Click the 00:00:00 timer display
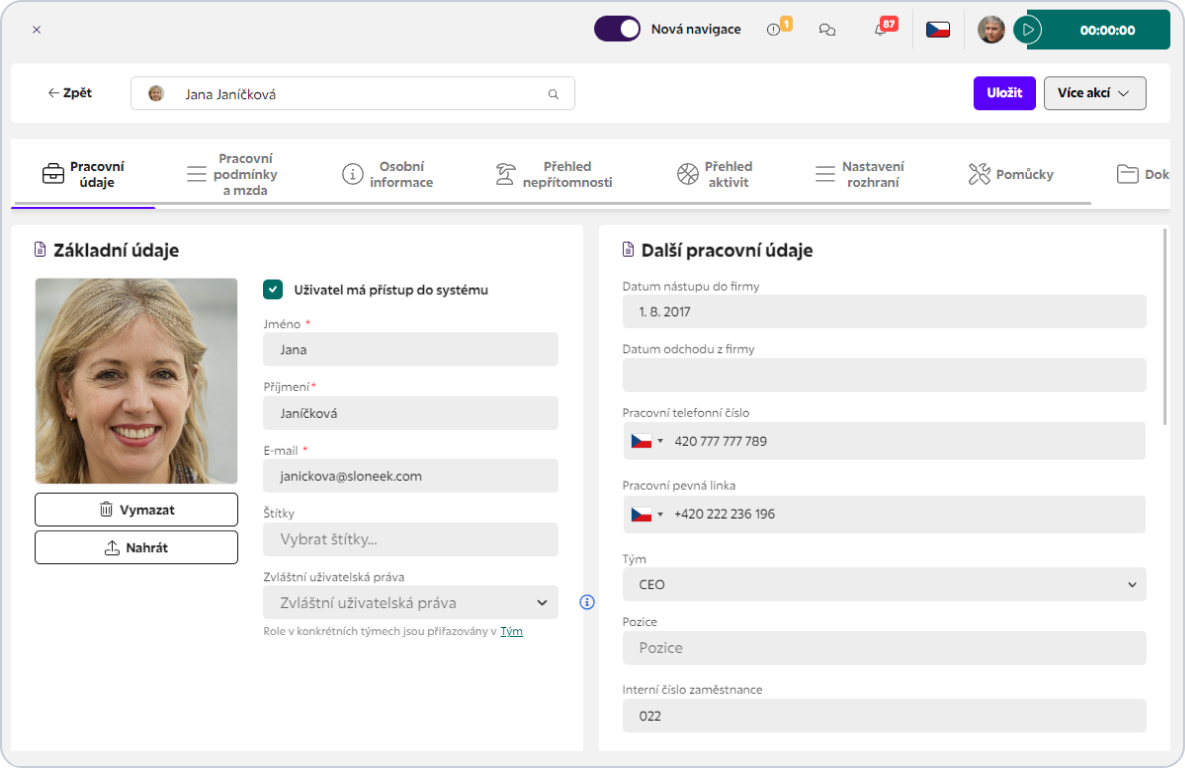This screenshot has height=768, width=1185. coord(1106,30)
